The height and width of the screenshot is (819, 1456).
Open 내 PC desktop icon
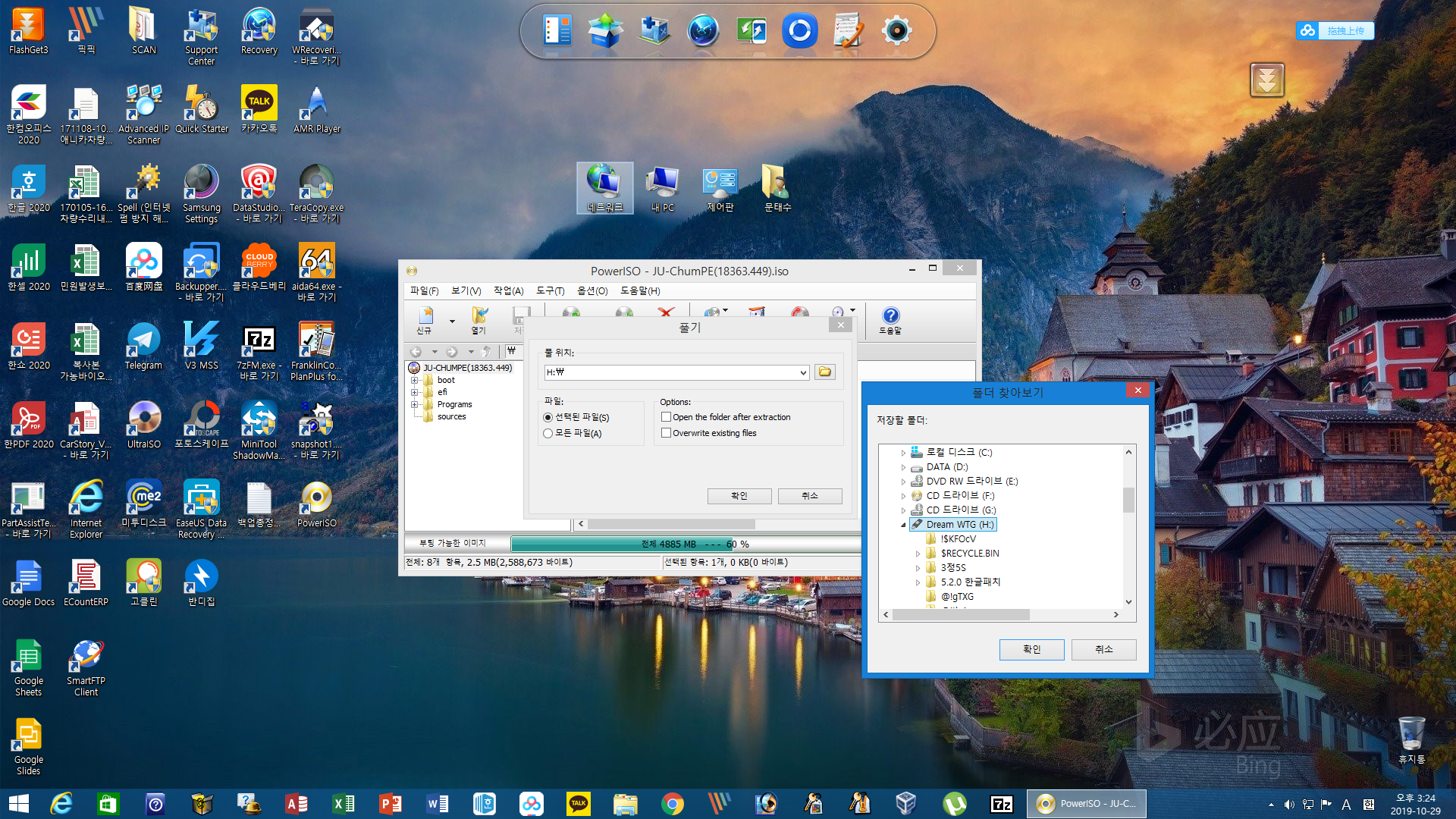[662, 189]
